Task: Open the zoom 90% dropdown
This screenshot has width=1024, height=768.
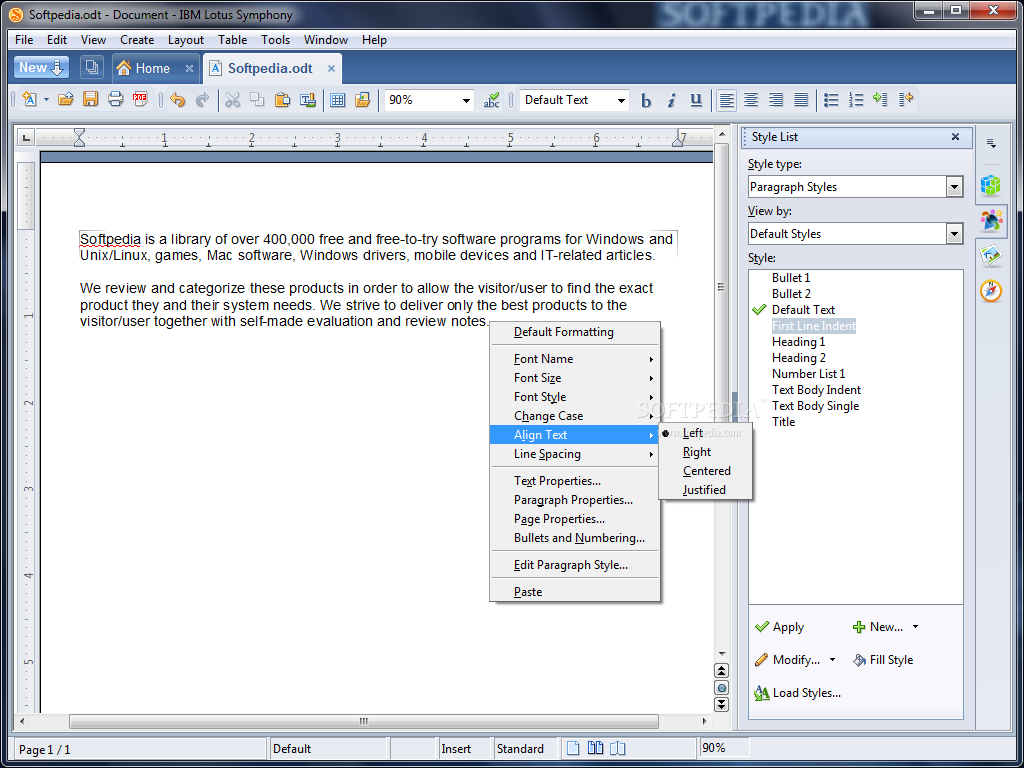Action: pos(466,101)
